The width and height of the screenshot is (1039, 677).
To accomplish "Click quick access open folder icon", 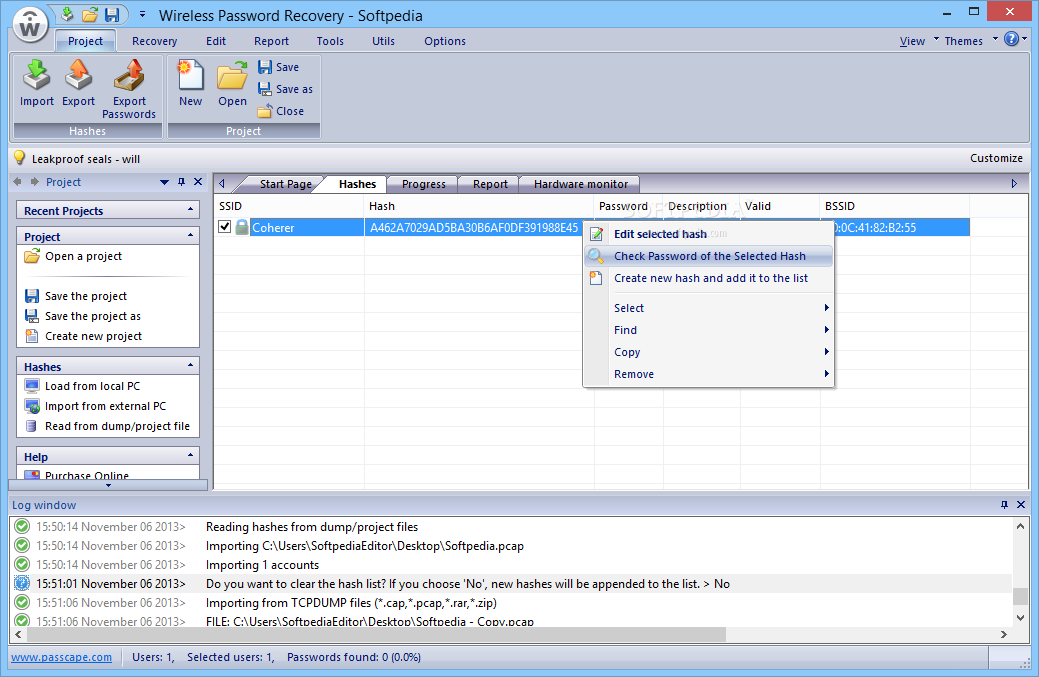I will [x=90, y=15].
